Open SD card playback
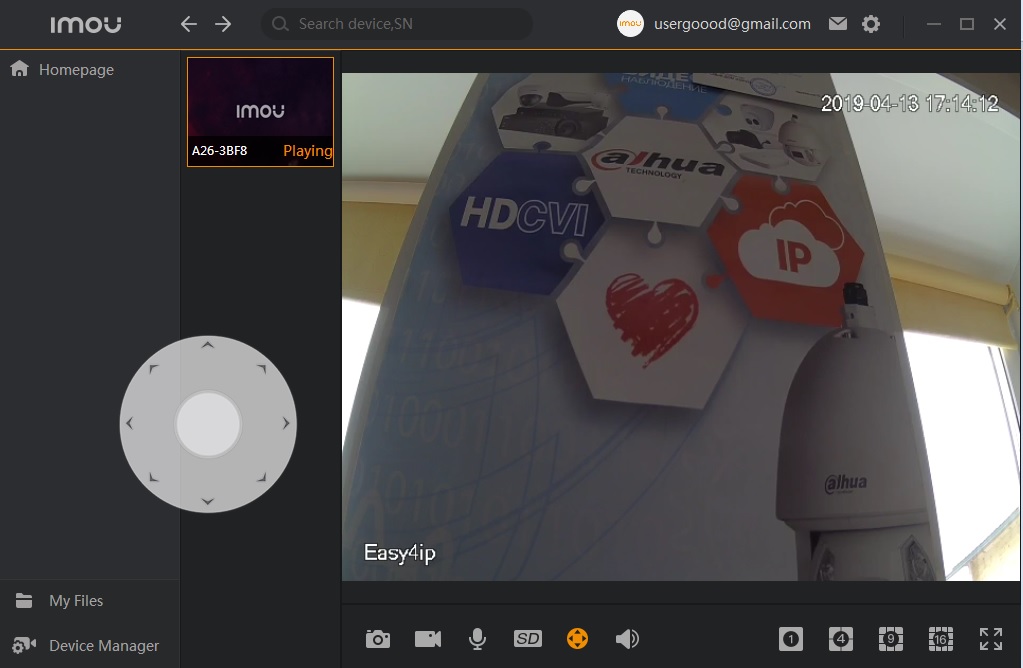This screenshot has height=668, width=1023. point(527,639)
